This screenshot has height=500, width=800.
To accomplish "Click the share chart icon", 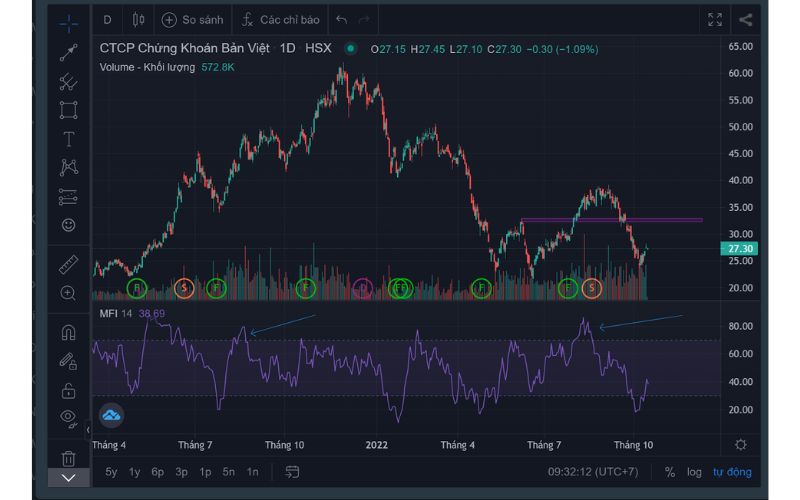I will pyautogui.click(x=745, y=19).
